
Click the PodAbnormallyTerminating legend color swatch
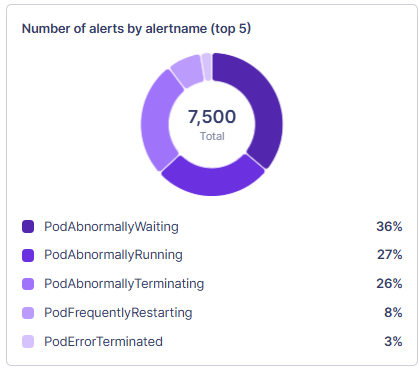[28, 284]
